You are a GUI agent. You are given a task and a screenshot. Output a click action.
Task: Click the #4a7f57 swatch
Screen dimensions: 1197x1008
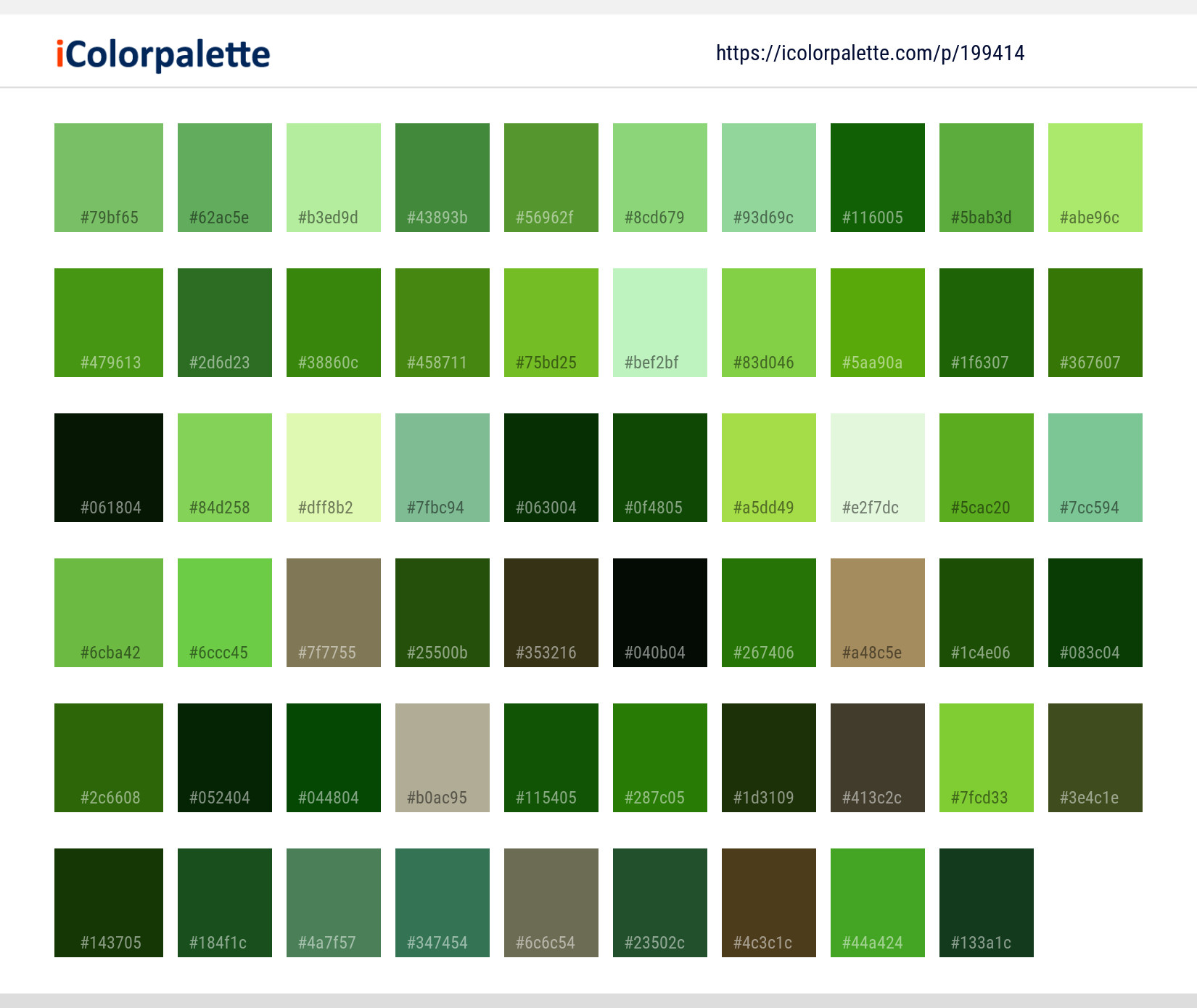pyautogui.click(x=334, y=903)
